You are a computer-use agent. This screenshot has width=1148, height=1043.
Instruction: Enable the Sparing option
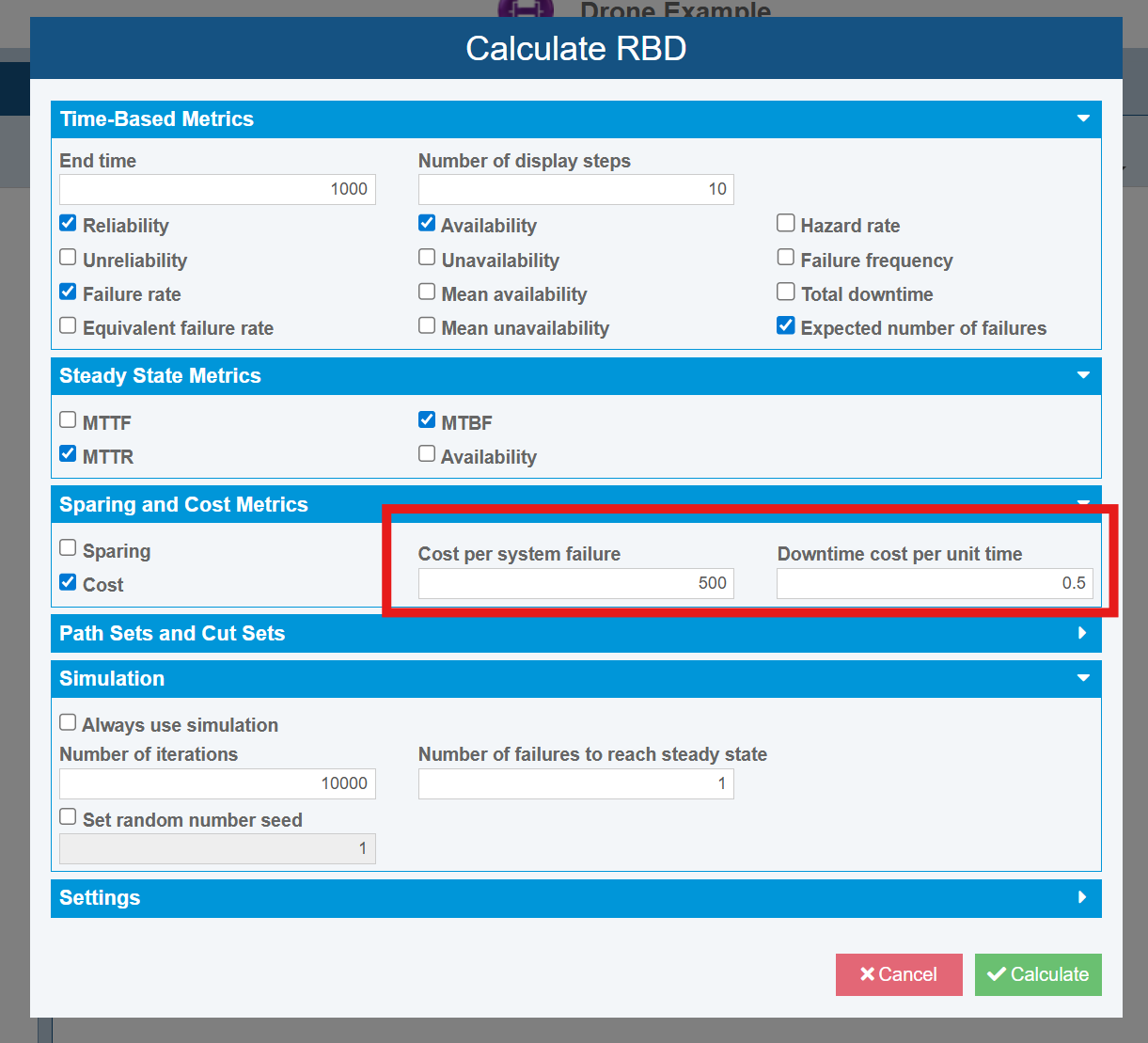point(67,546)
